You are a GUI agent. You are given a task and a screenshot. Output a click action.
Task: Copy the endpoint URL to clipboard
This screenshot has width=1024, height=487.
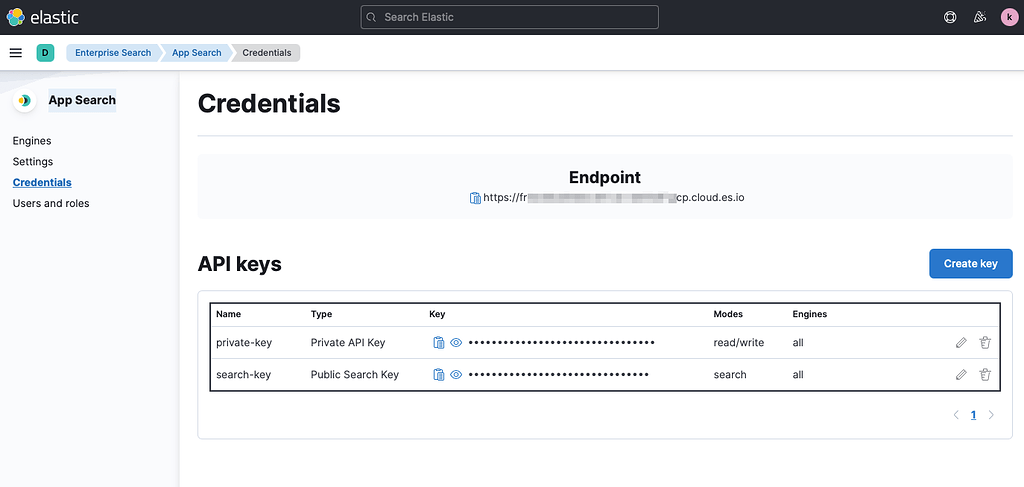point(475,198)
